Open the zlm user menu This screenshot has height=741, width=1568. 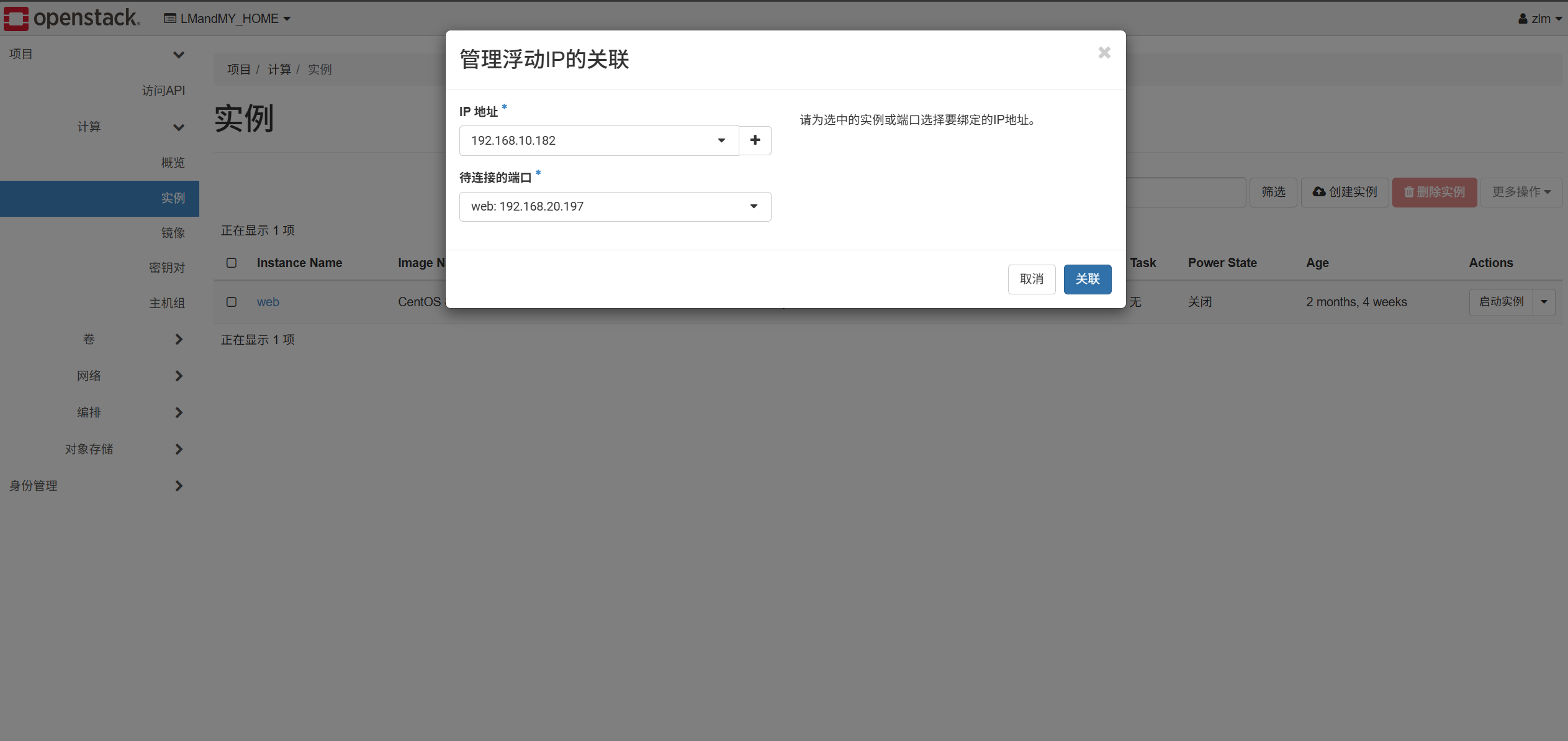tap(1539, 19)
